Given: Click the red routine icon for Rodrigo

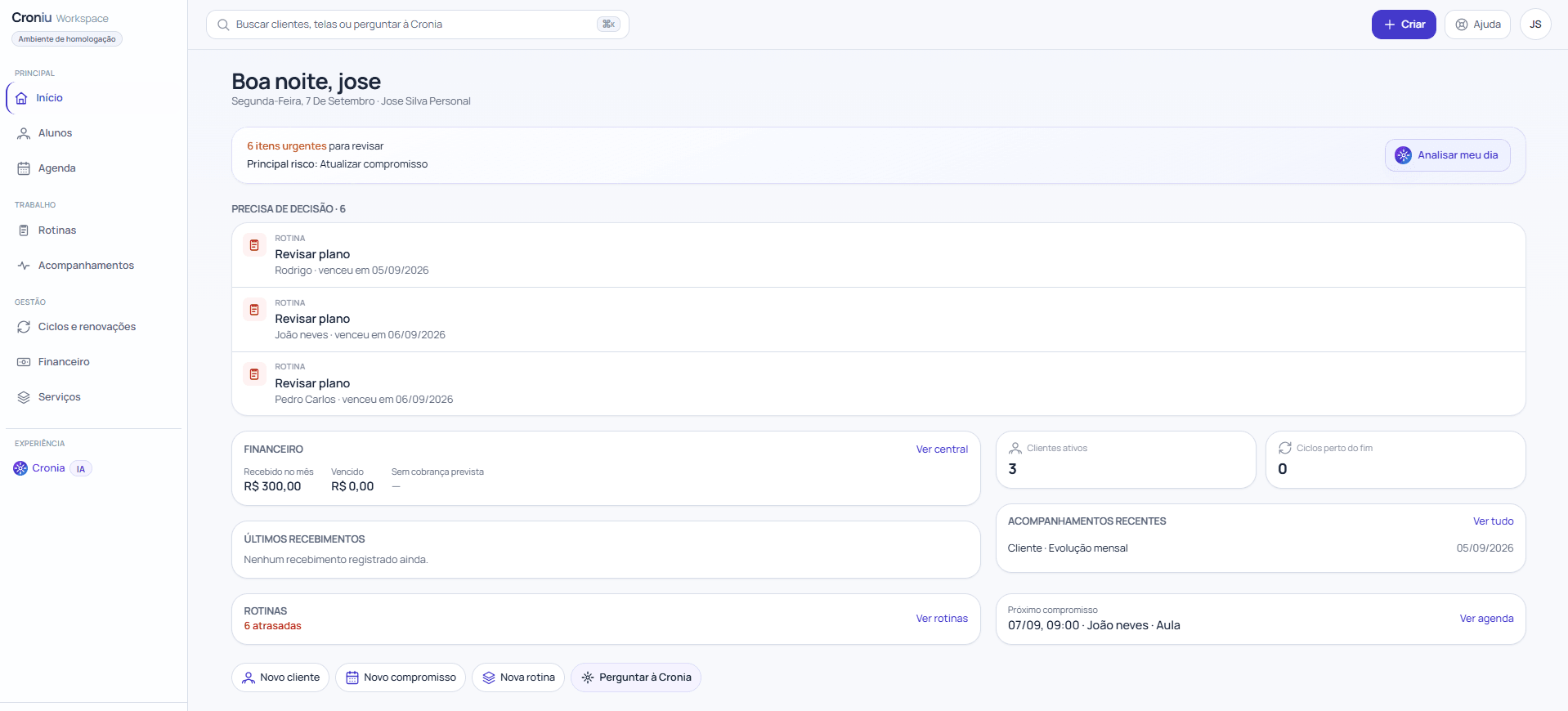Looking at the screenshot, I should [254, 245].
